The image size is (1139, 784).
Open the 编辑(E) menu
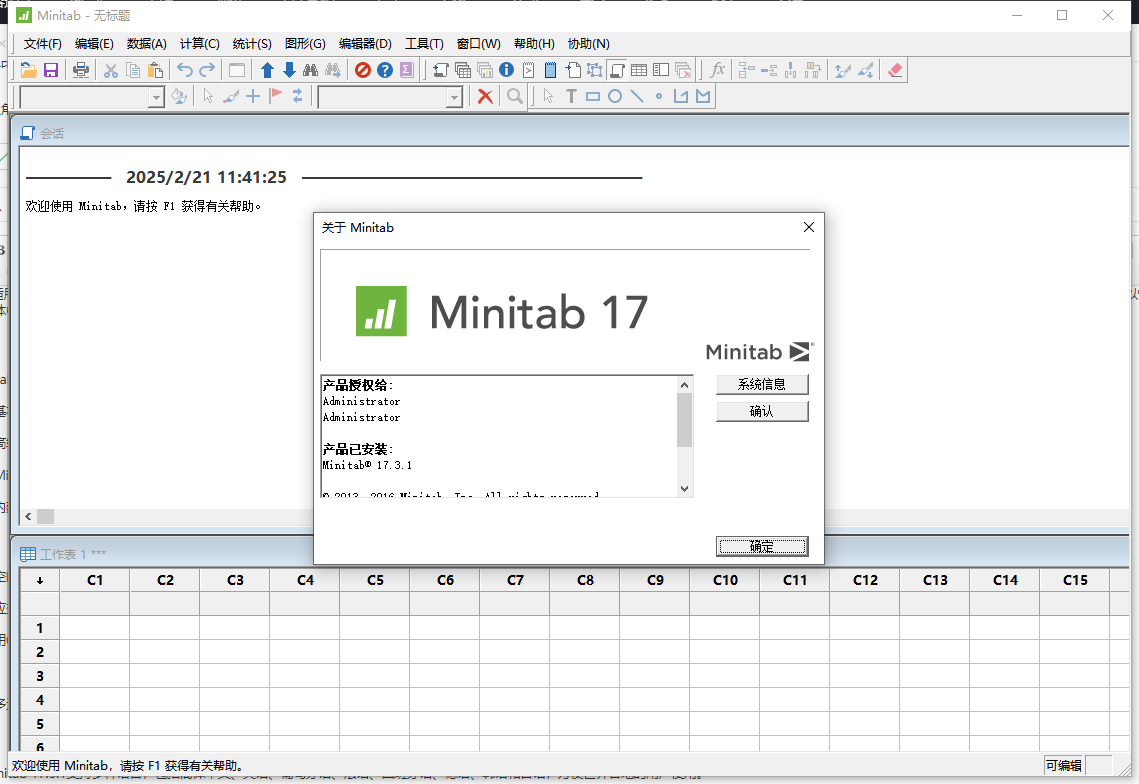94,44
